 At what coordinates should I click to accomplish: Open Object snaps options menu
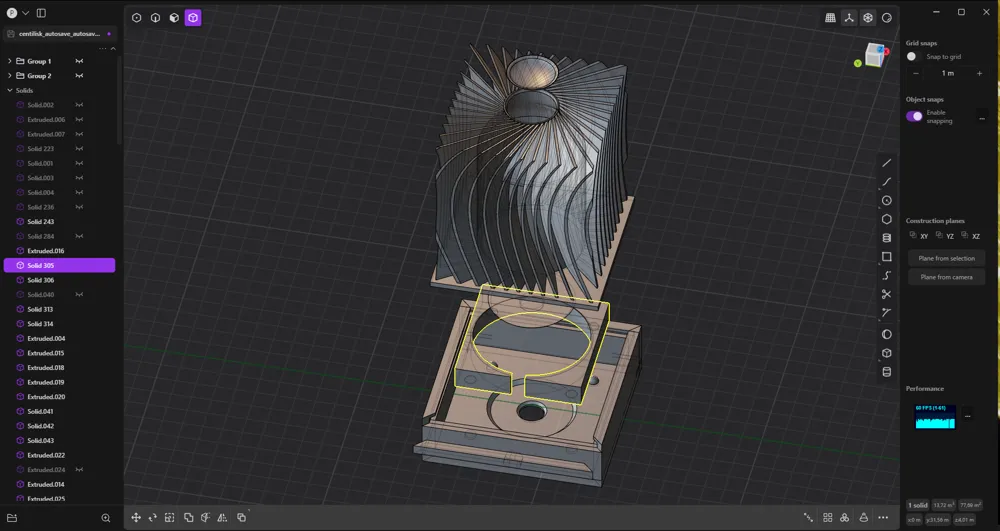point(982,117)
